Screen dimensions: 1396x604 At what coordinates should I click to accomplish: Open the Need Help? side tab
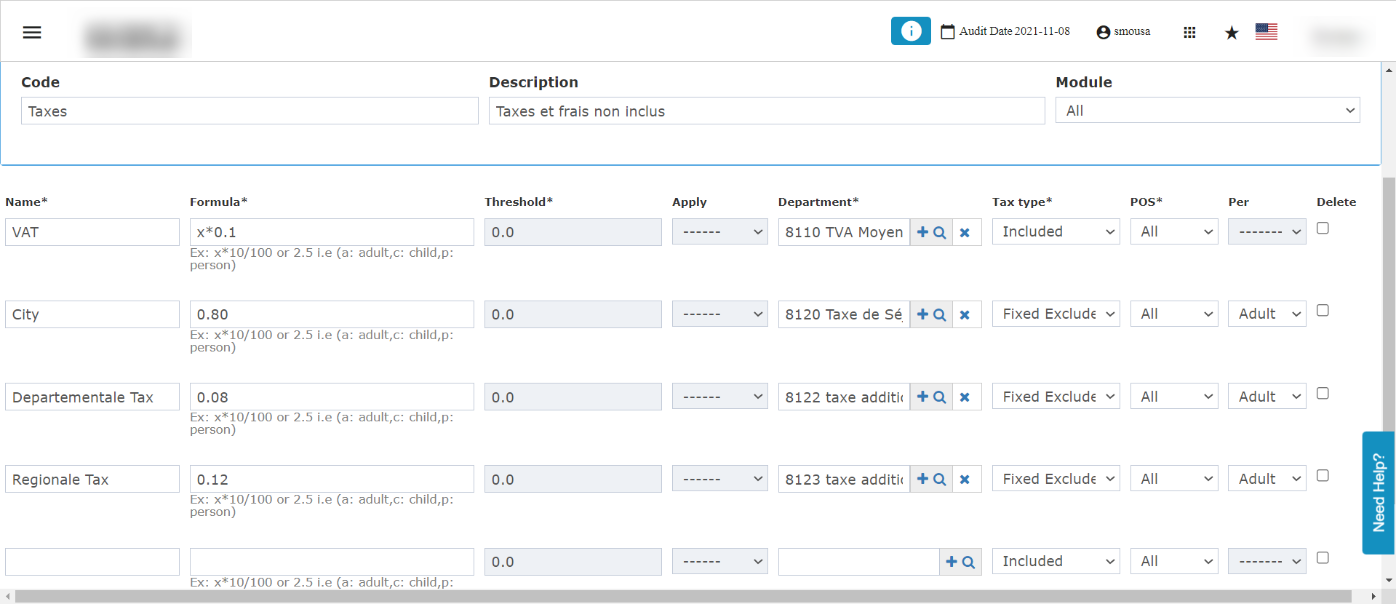[x=1378, y=492]
